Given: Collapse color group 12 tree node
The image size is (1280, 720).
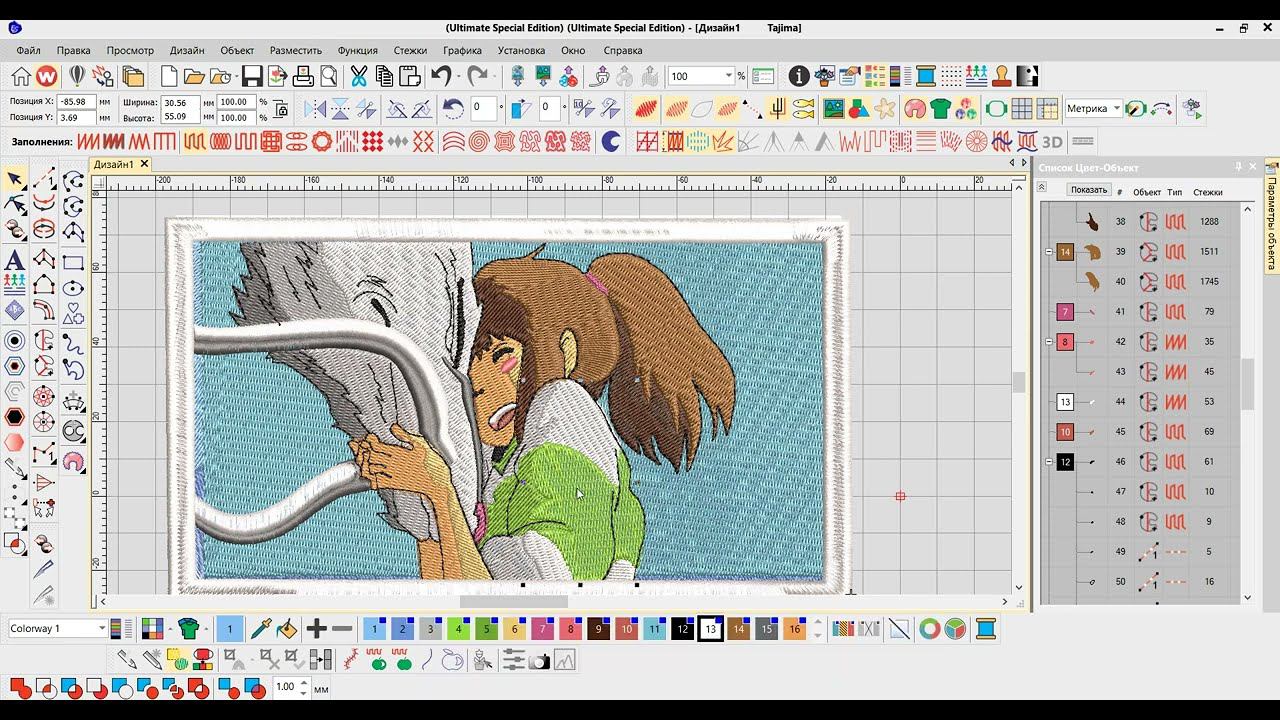Looking at the screenshot, I should (x=1049, y=462).
